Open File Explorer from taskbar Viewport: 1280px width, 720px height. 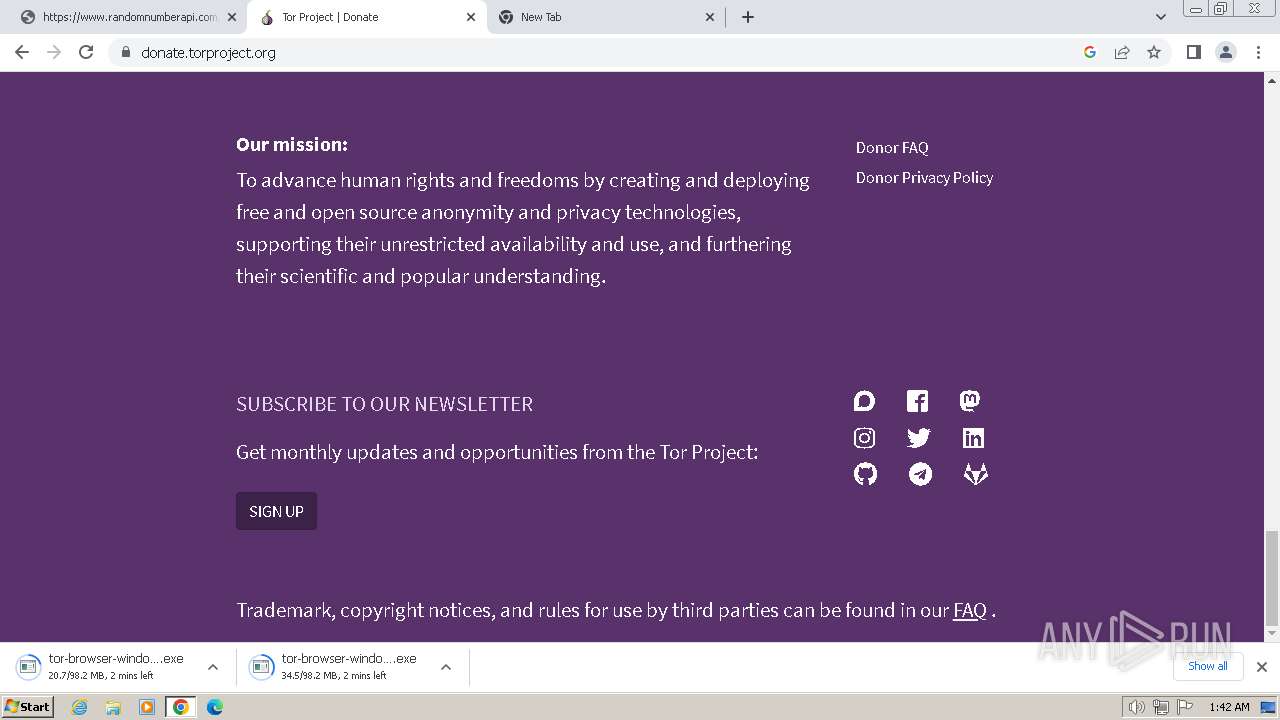113,707
